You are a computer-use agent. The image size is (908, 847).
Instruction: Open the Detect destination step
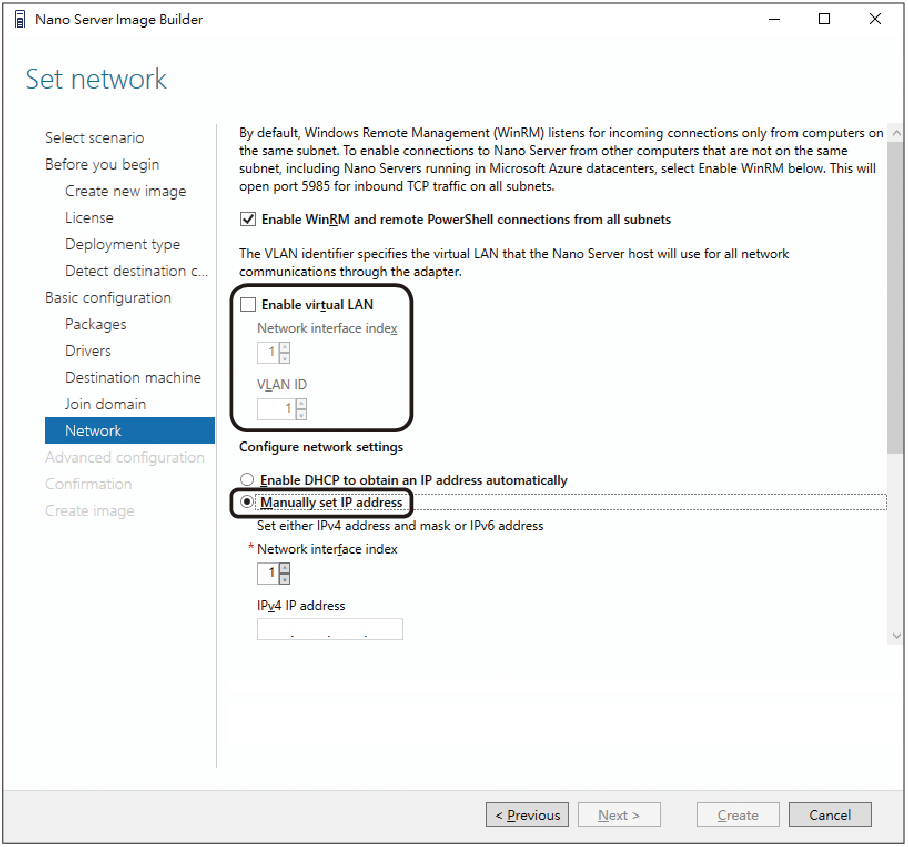136,271
